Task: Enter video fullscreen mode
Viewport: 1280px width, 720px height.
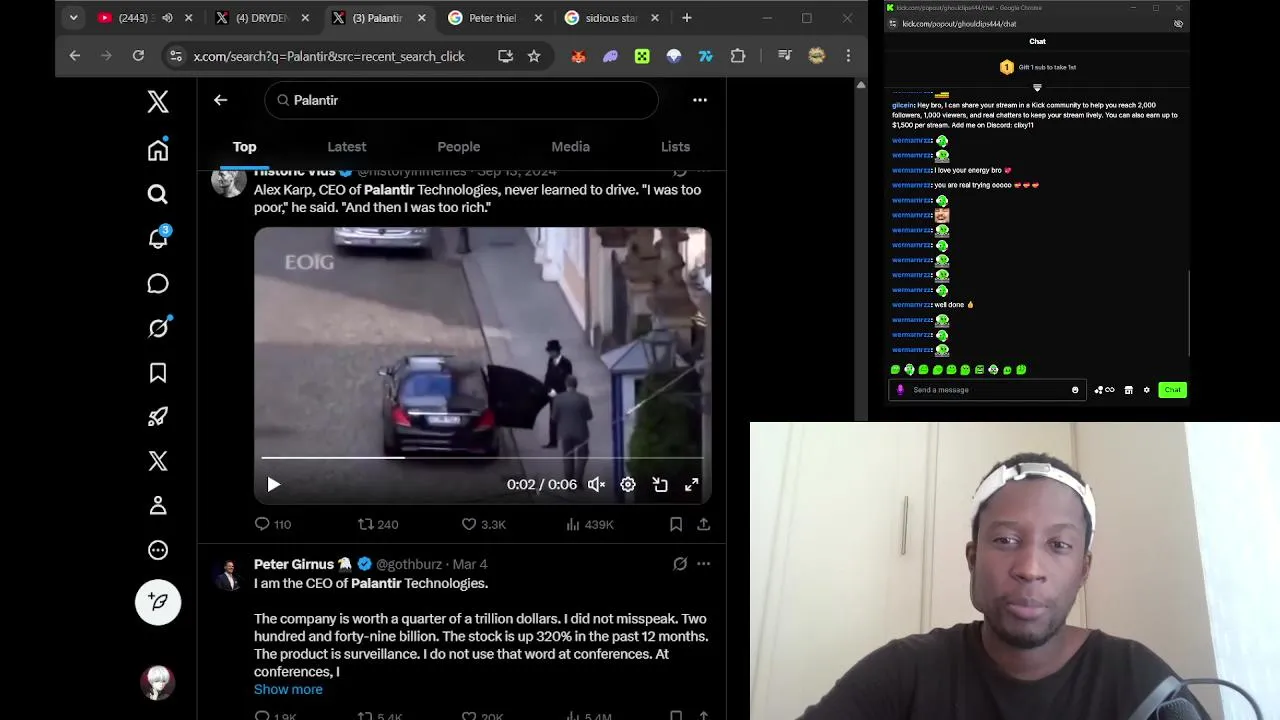Action: coord(691,484)
